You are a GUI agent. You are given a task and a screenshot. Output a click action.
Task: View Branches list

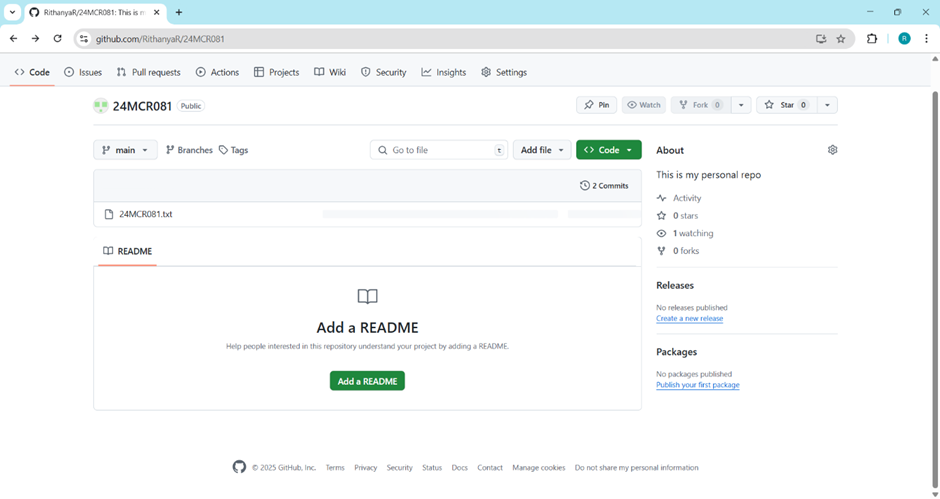(189, 150)
